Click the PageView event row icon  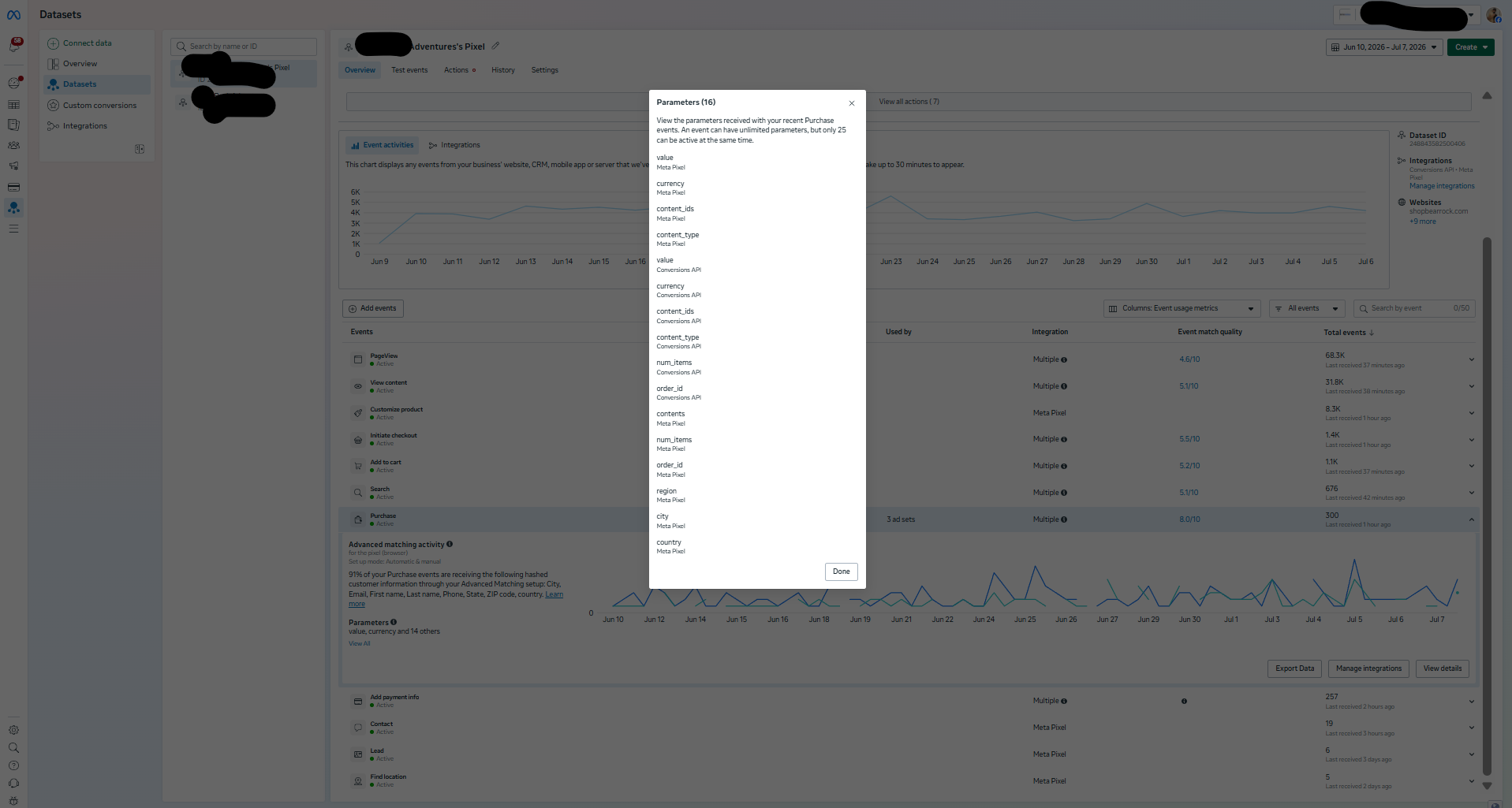(x=358, y=359)
